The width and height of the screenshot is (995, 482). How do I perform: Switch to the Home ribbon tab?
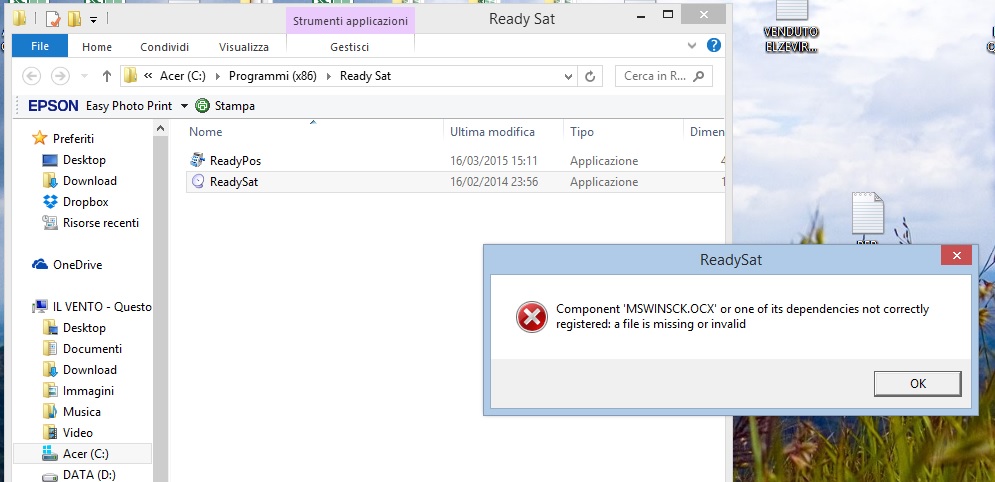(97, 47)
